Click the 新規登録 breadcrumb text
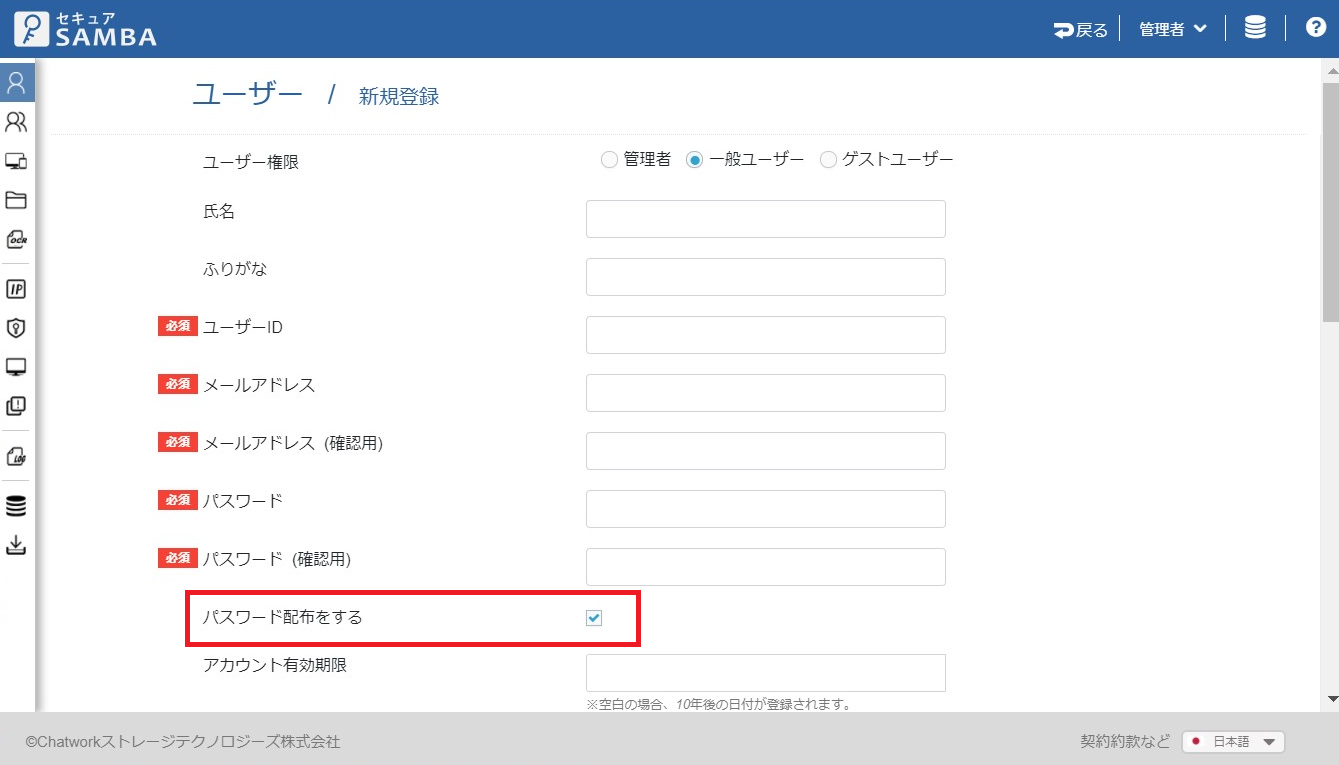 point(399,97)
